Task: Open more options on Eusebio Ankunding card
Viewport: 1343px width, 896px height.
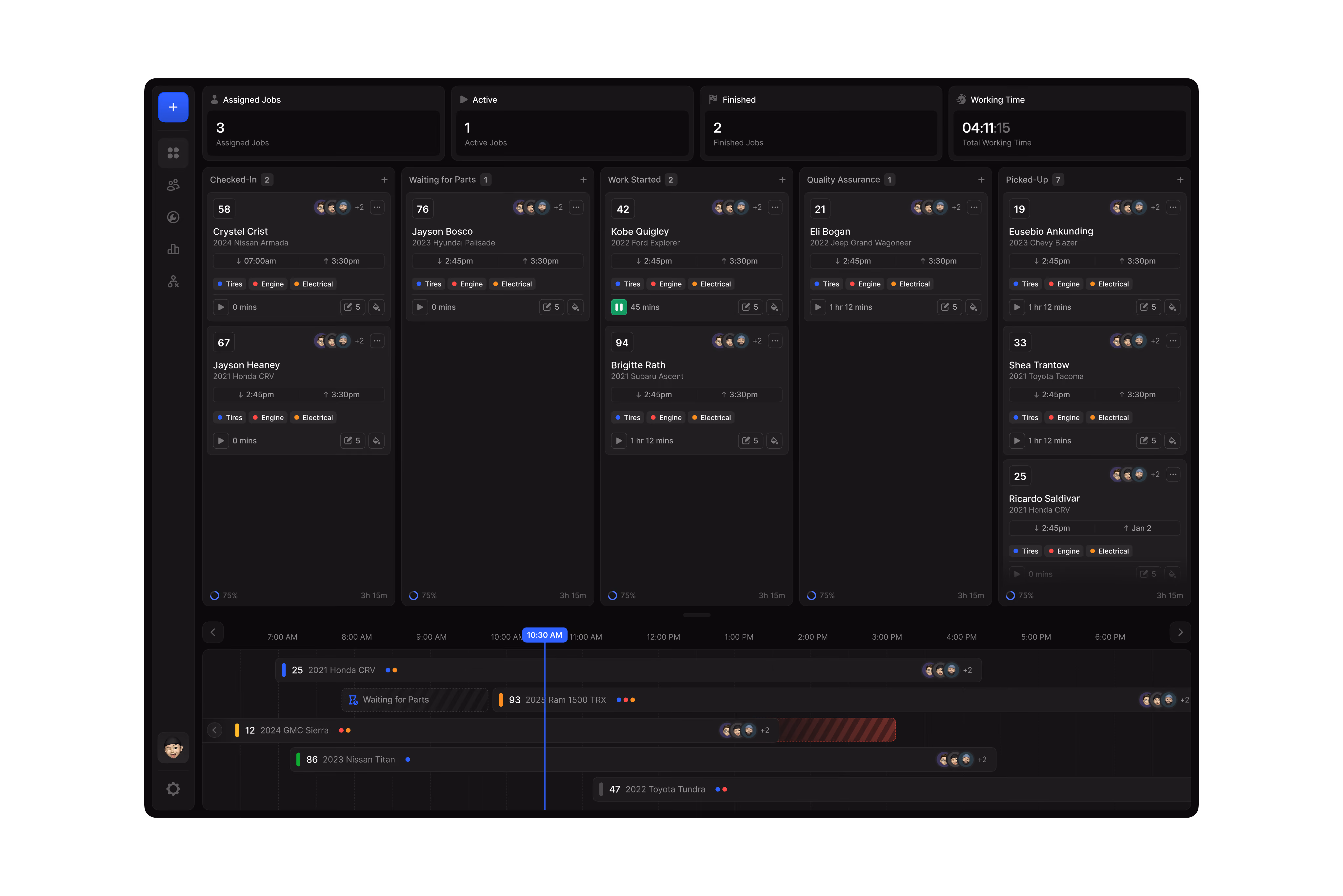Action: 1173,207
